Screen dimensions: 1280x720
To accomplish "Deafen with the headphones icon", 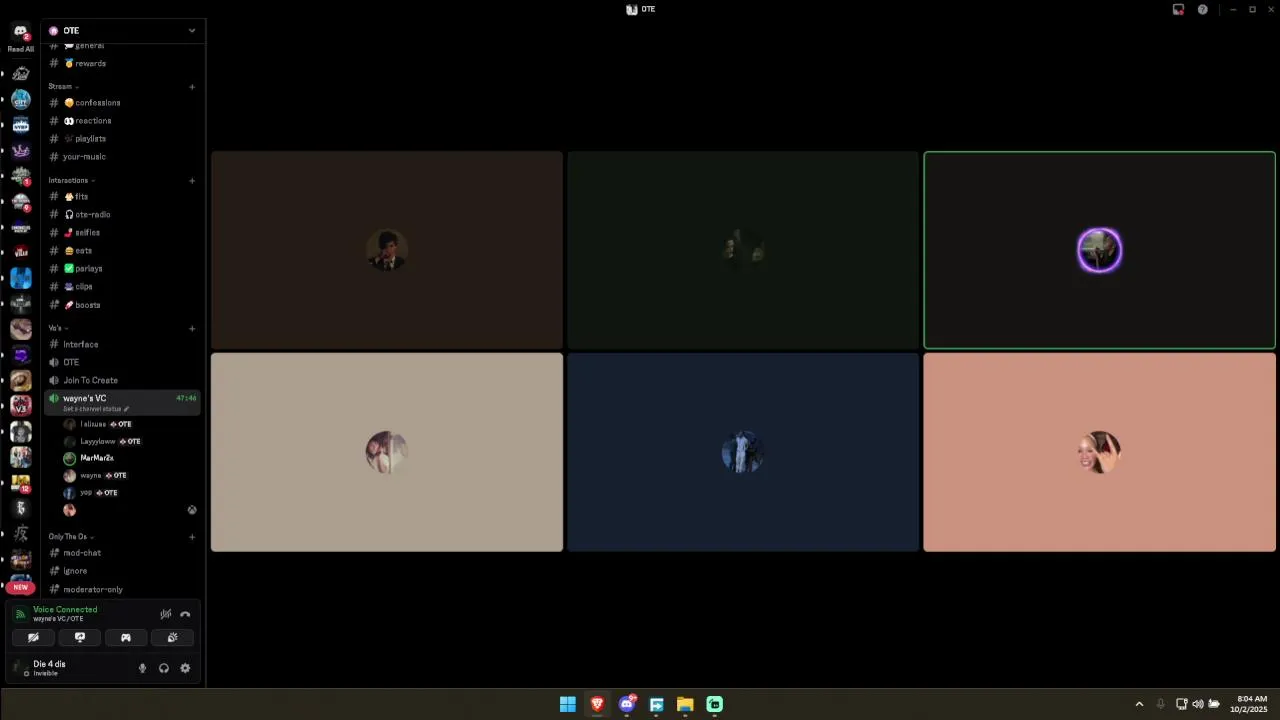I will point(164,668).
